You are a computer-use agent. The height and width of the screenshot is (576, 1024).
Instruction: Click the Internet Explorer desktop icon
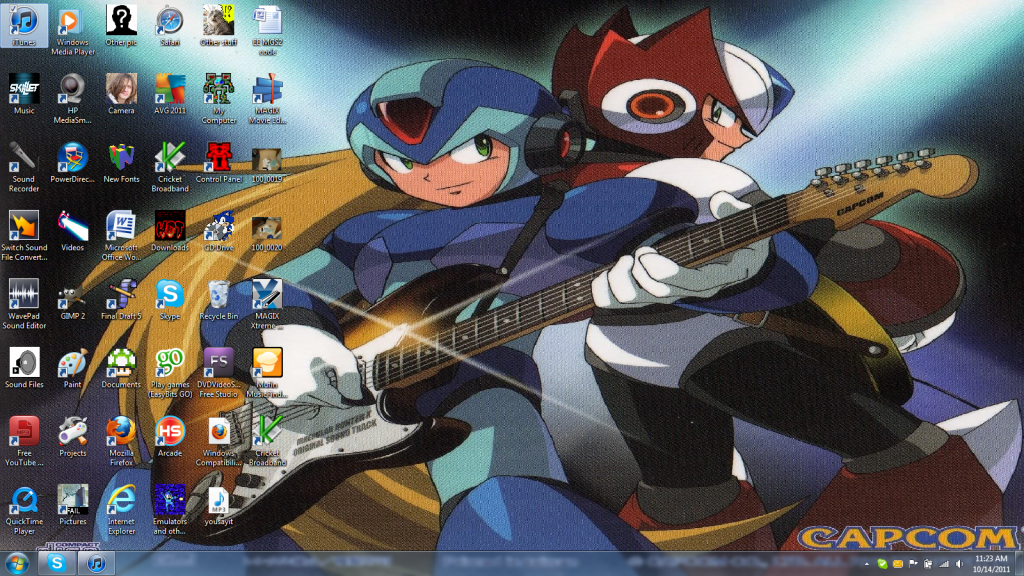pyautogui.click(x=121, y=499)
